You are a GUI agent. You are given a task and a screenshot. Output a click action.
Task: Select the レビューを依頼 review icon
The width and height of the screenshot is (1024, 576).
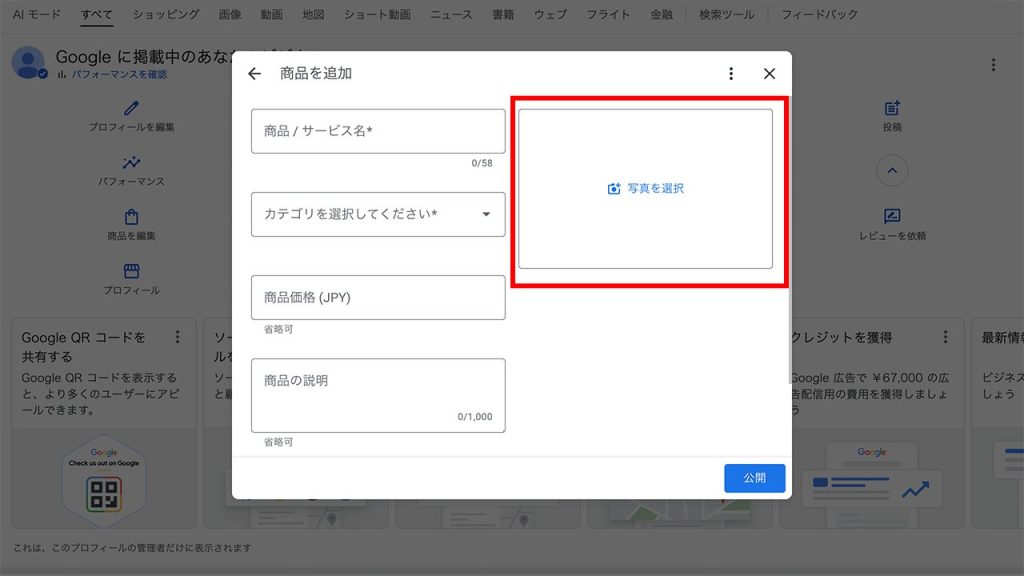coord(891,215)
